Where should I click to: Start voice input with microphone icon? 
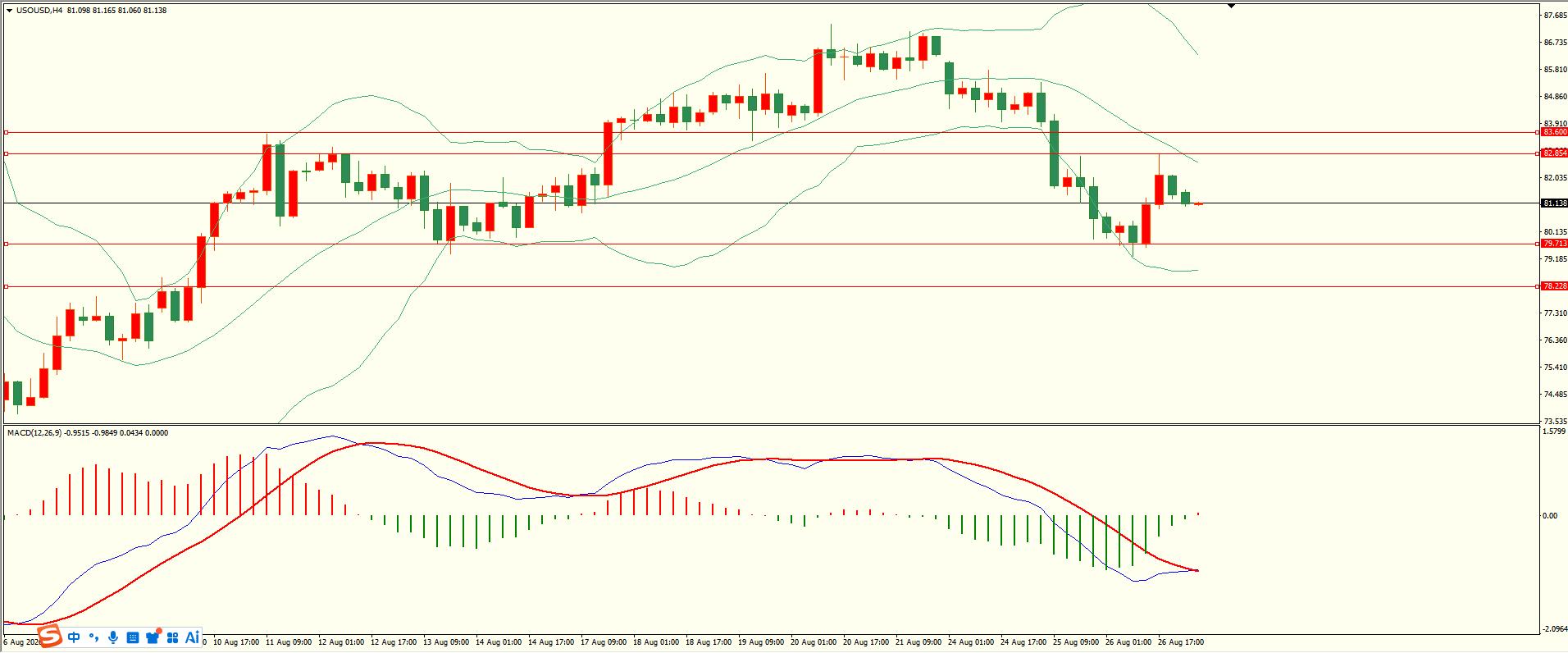[x=113, y=637]
